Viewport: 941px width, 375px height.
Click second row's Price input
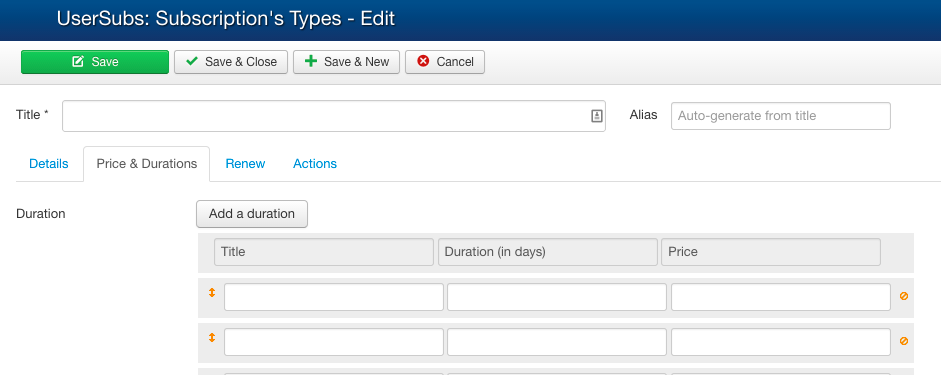[x=781, y=342]
